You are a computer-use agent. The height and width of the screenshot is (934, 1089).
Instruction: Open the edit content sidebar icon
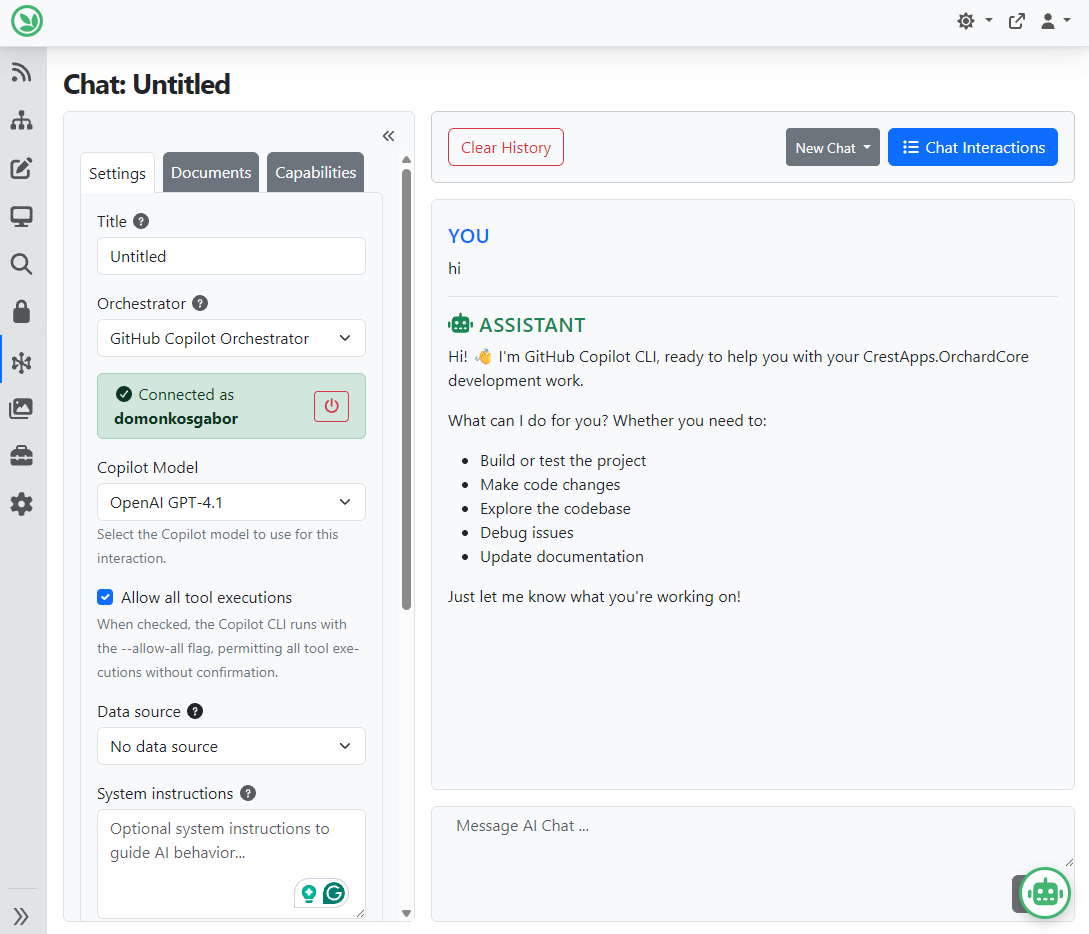click(x=22, y=168)
